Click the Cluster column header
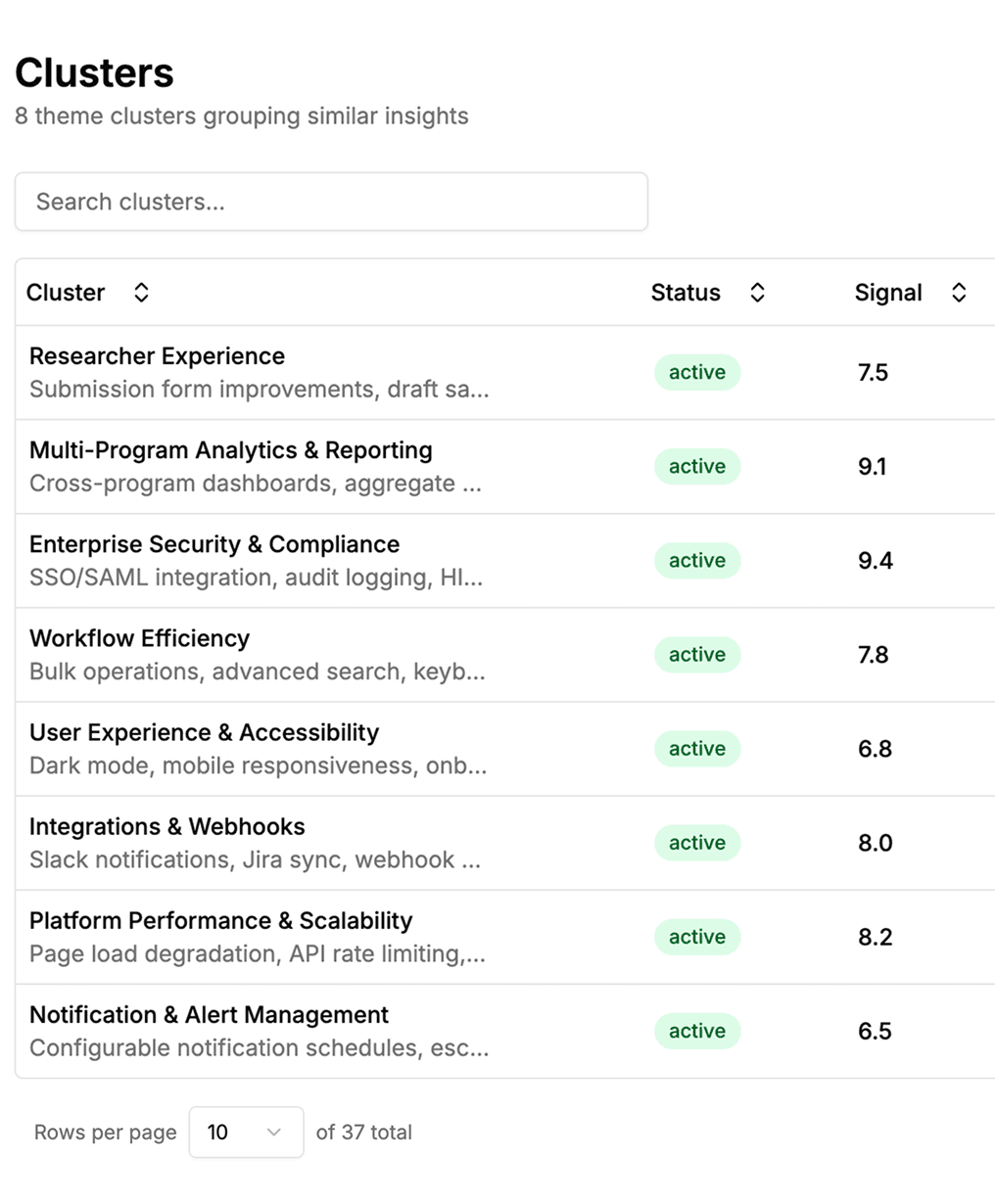This screenshot has width=995, height=1204. coord(66,292)
